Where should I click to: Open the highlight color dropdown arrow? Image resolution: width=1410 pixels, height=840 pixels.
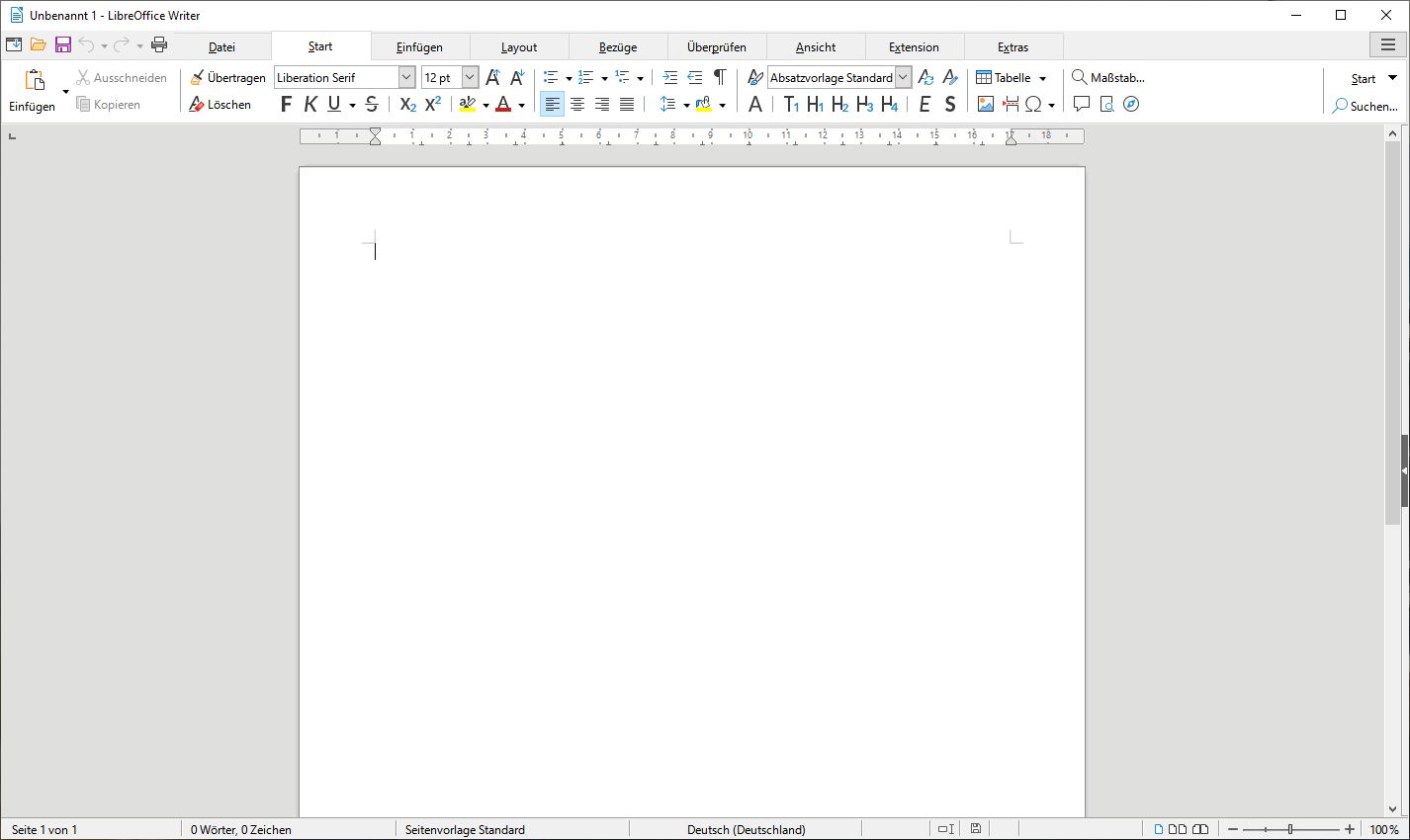485,105
